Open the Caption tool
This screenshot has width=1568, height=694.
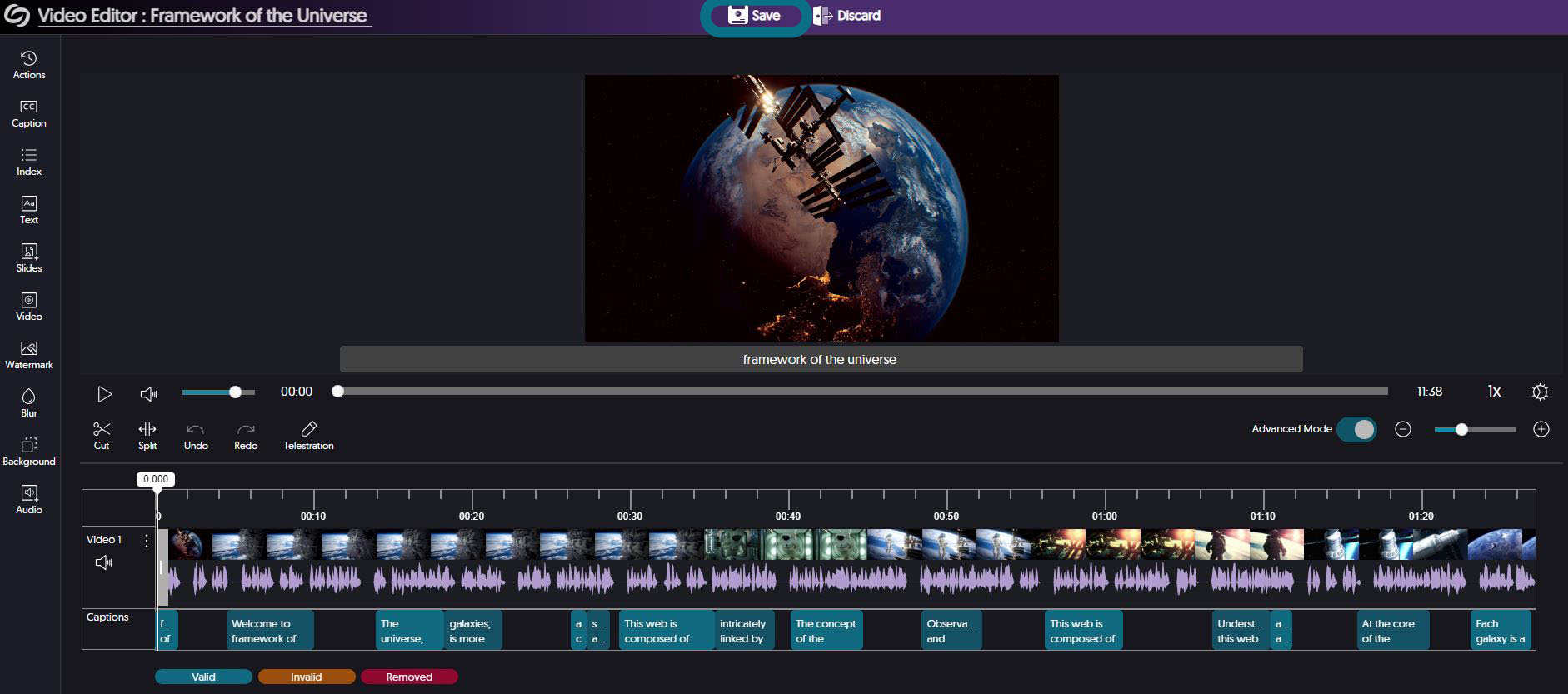point(29,113)
